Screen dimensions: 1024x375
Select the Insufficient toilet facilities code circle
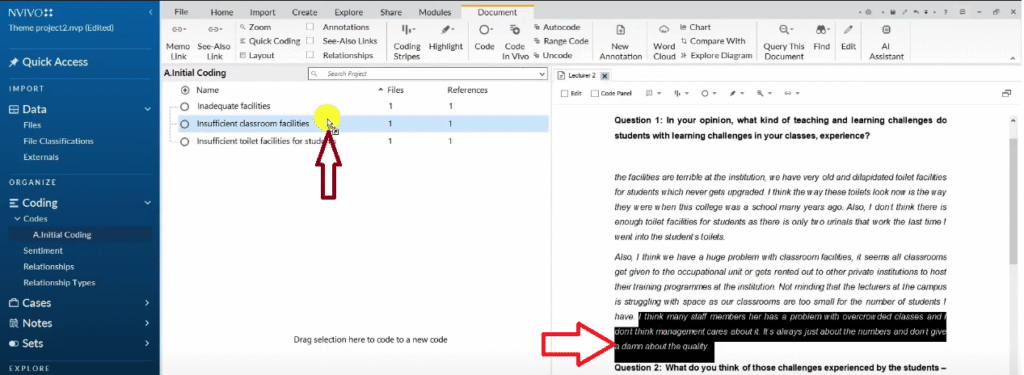click(185, 141)
